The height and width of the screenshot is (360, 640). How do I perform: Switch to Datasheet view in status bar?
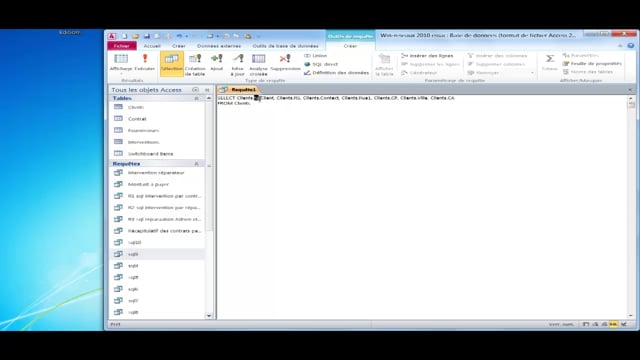tap(586, 324)
